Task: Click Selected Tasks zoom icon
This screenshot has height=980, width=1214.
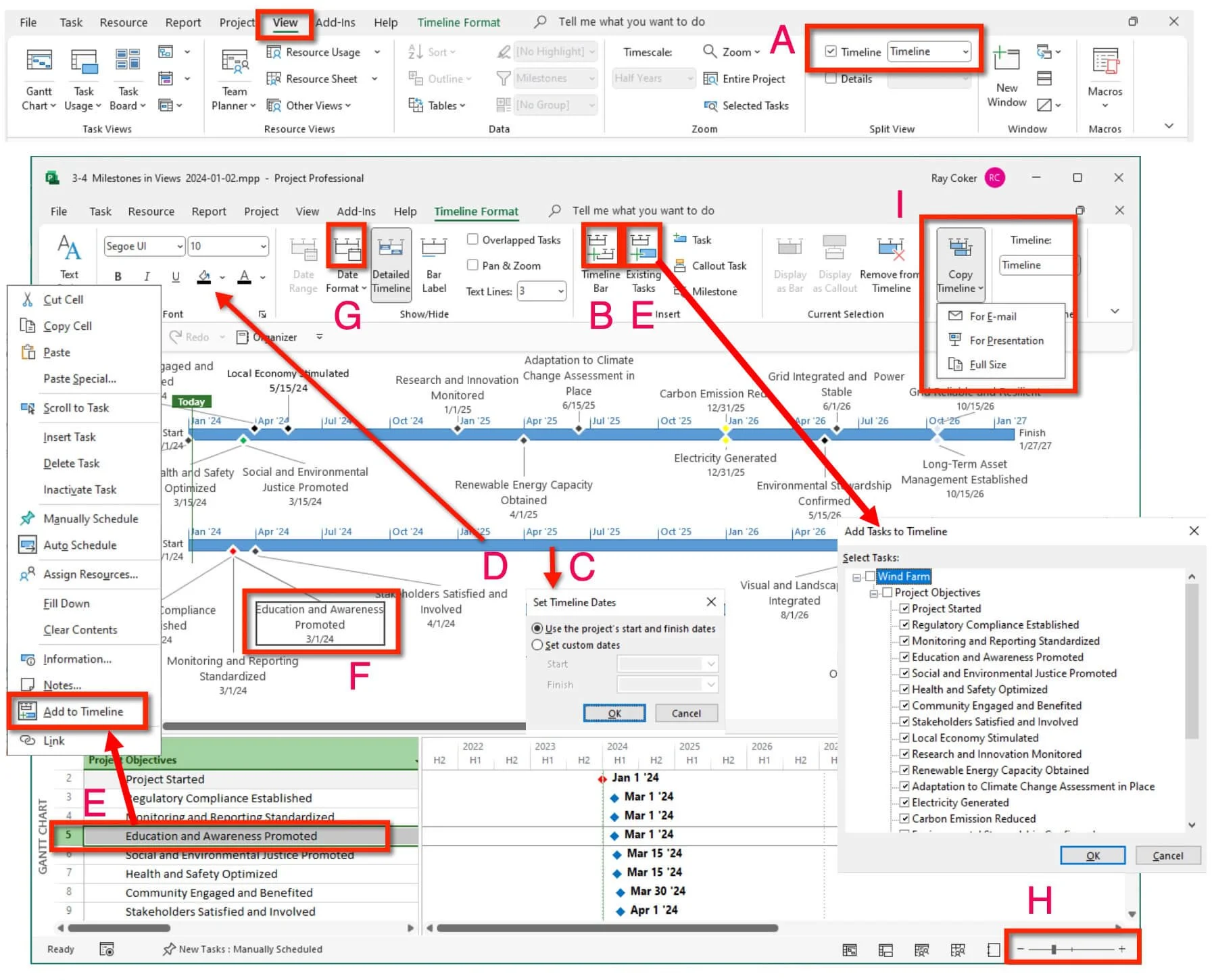Action: (x=710, y=105)
